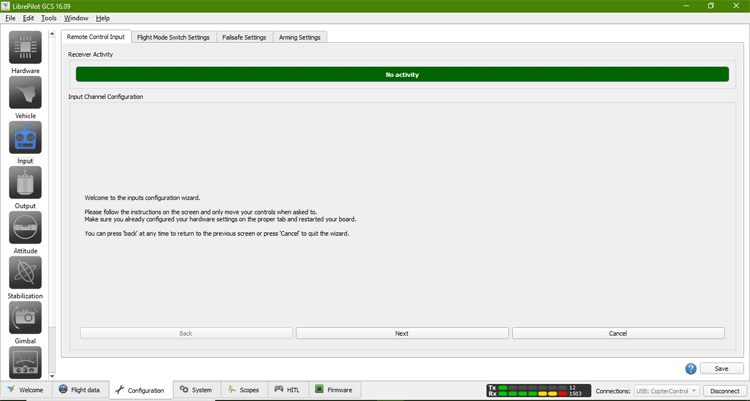Open the Gimbal camera settings
The height and width of the screenshot is (401, 750).
coord(25,317)
